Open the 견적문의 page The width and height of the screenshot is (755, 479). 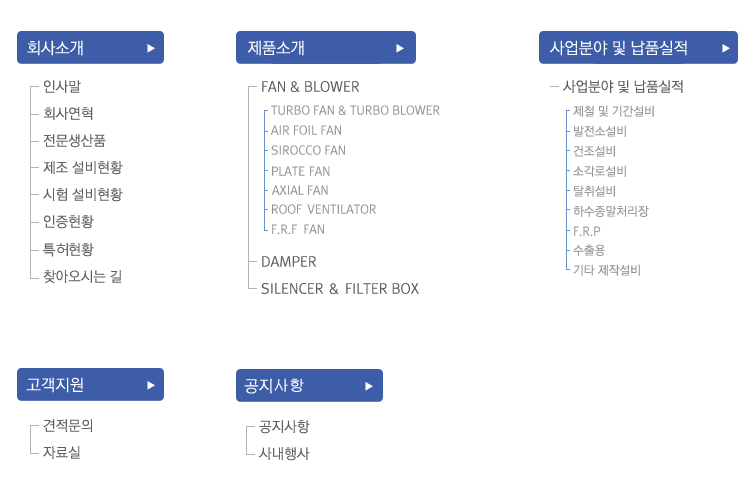(68, 426)
